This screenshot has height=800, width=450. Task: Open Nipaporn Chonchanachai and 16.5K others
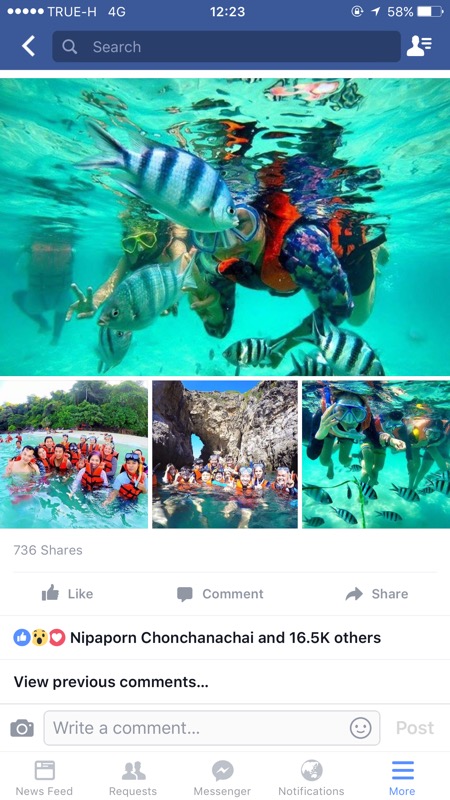point(225,638)
